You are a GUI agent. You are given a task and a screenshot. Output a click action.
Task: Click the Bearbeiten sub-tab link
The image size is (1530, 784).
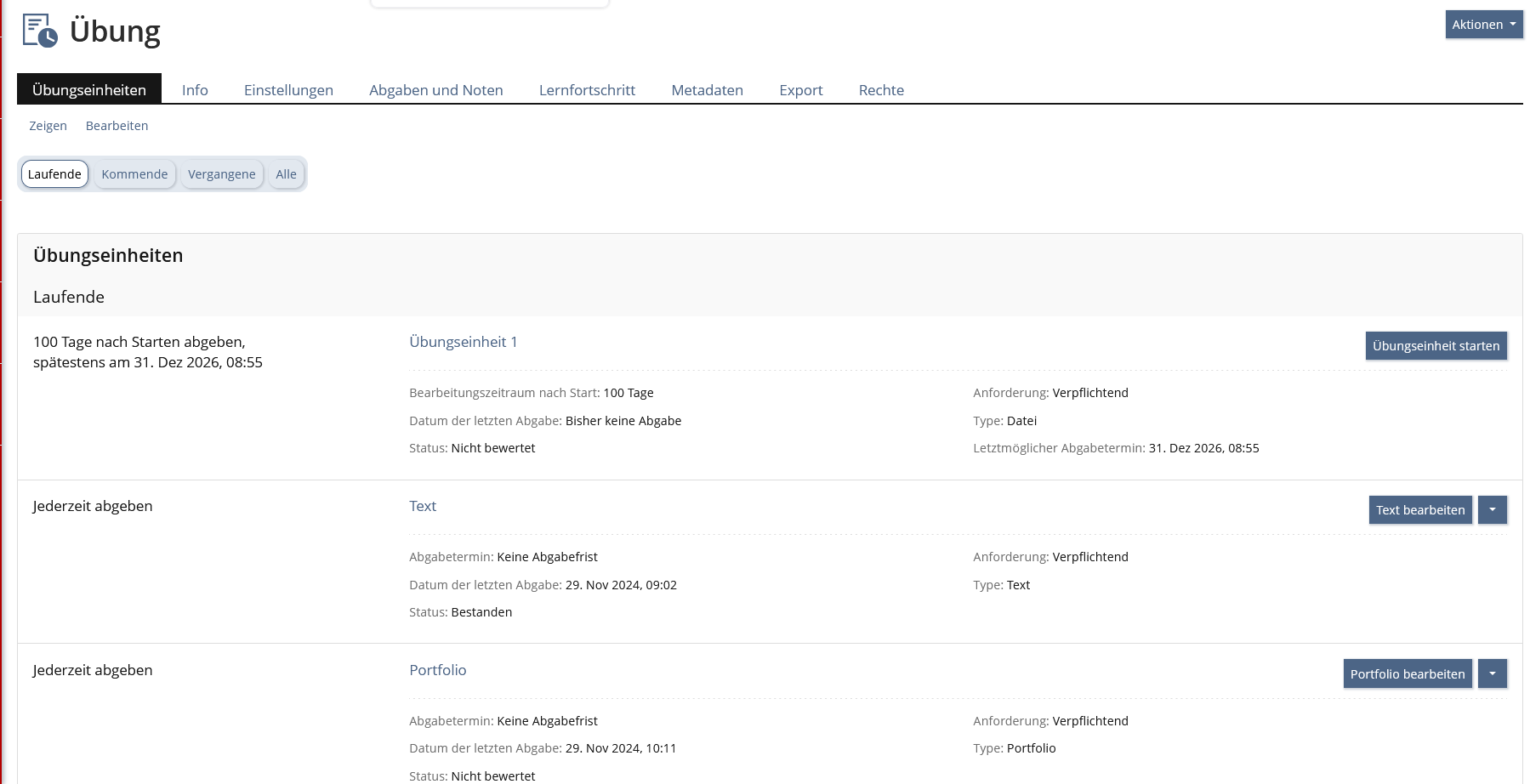click(117, 126)
